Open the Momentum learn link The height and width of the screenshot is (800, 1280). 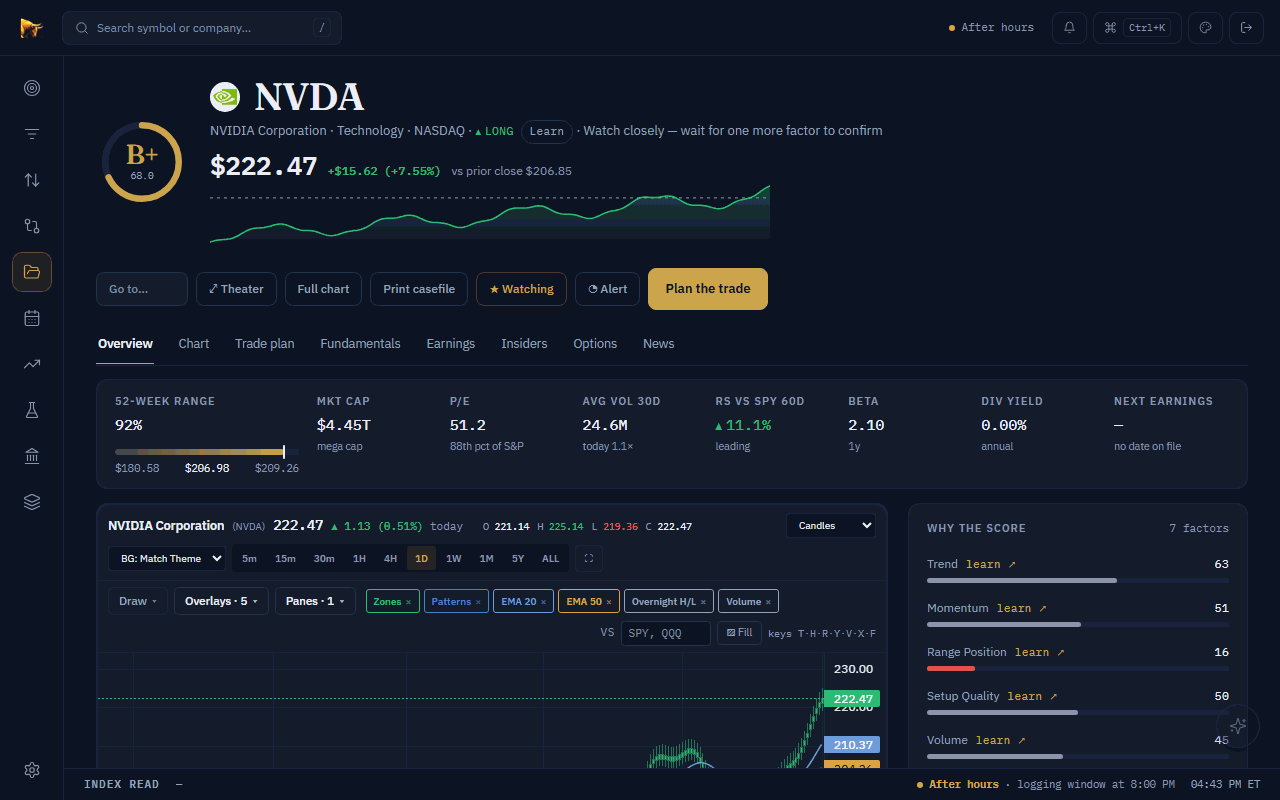(1022, 608)
